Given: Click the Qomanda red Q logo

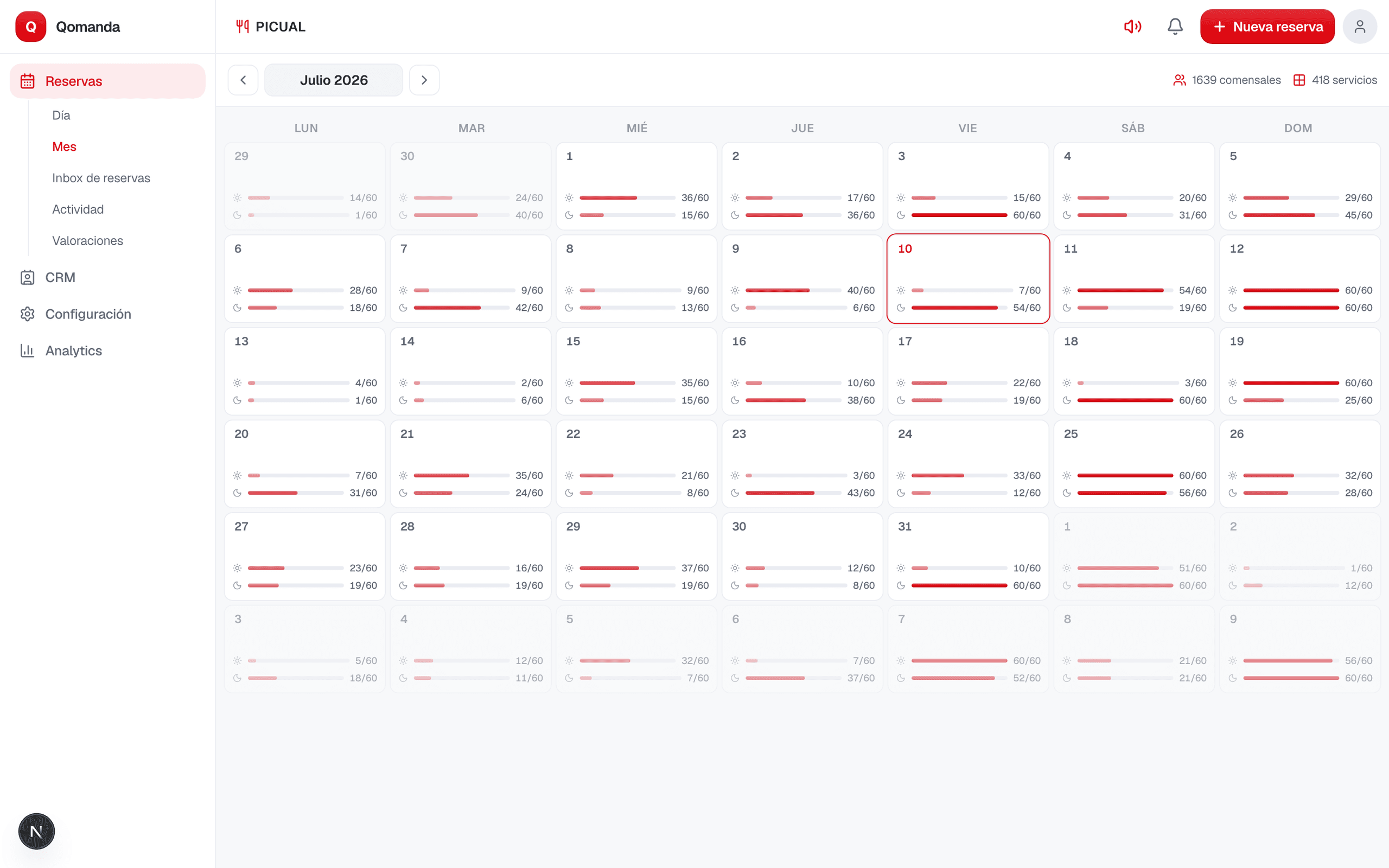Looking at the screenshot, I should (x=30, y=27).
